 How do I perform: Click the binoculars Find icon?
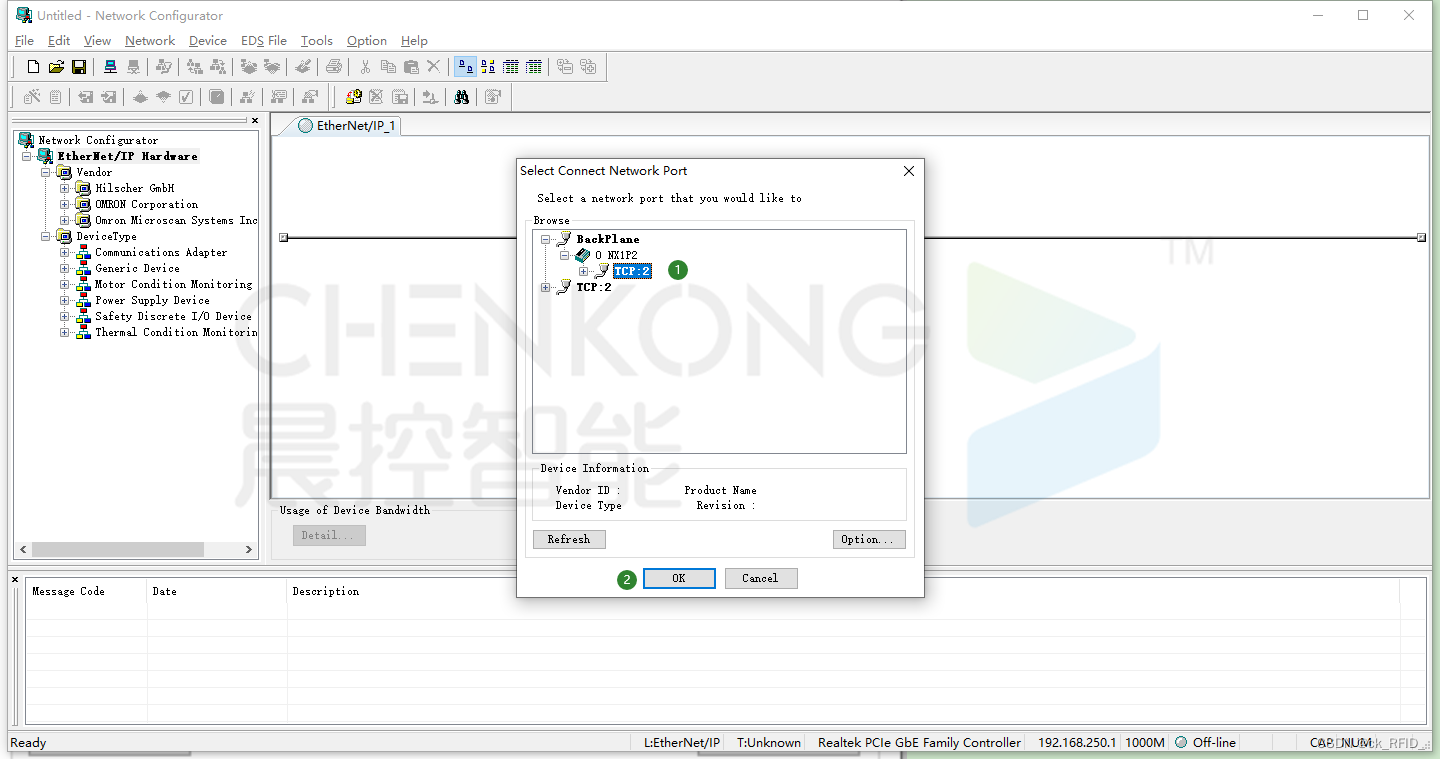(461, 97)
